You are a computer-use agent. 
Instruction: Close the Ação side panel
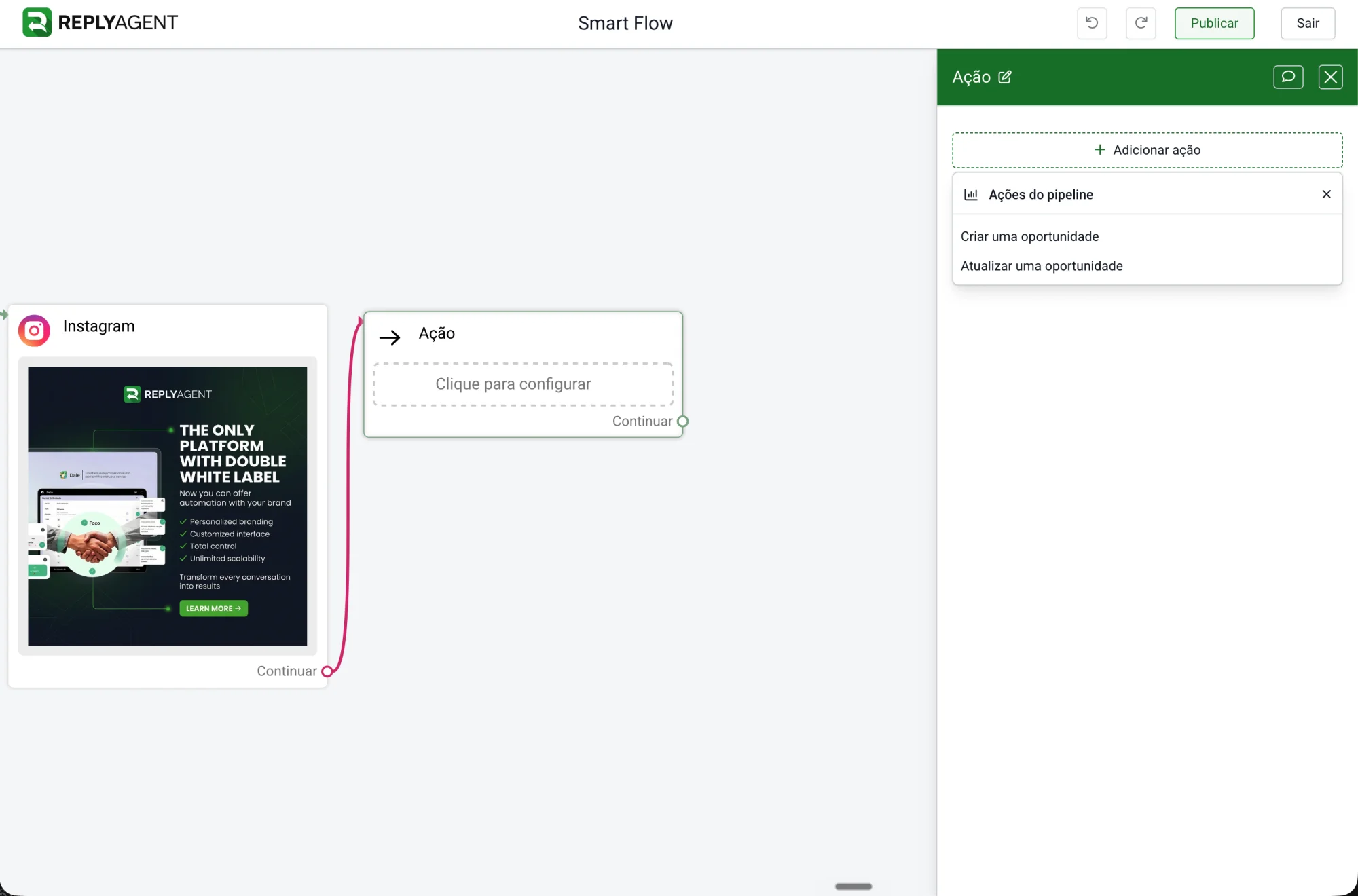pos(1330,77)
